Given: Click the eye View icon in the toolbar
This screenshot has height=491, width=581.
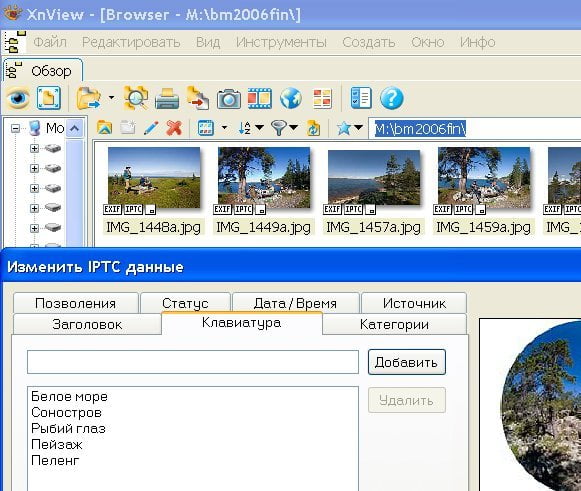Looking at the screenshot, I should 18,98.
